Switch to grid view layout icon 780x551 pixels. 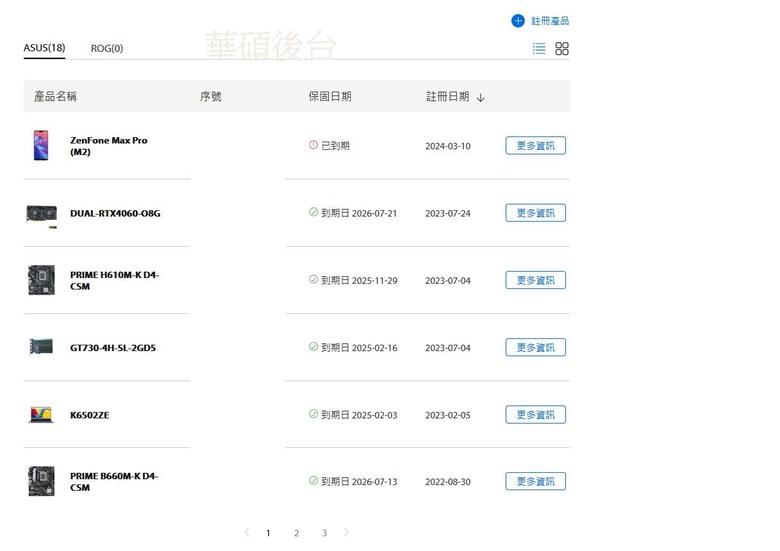coord(562,48)
